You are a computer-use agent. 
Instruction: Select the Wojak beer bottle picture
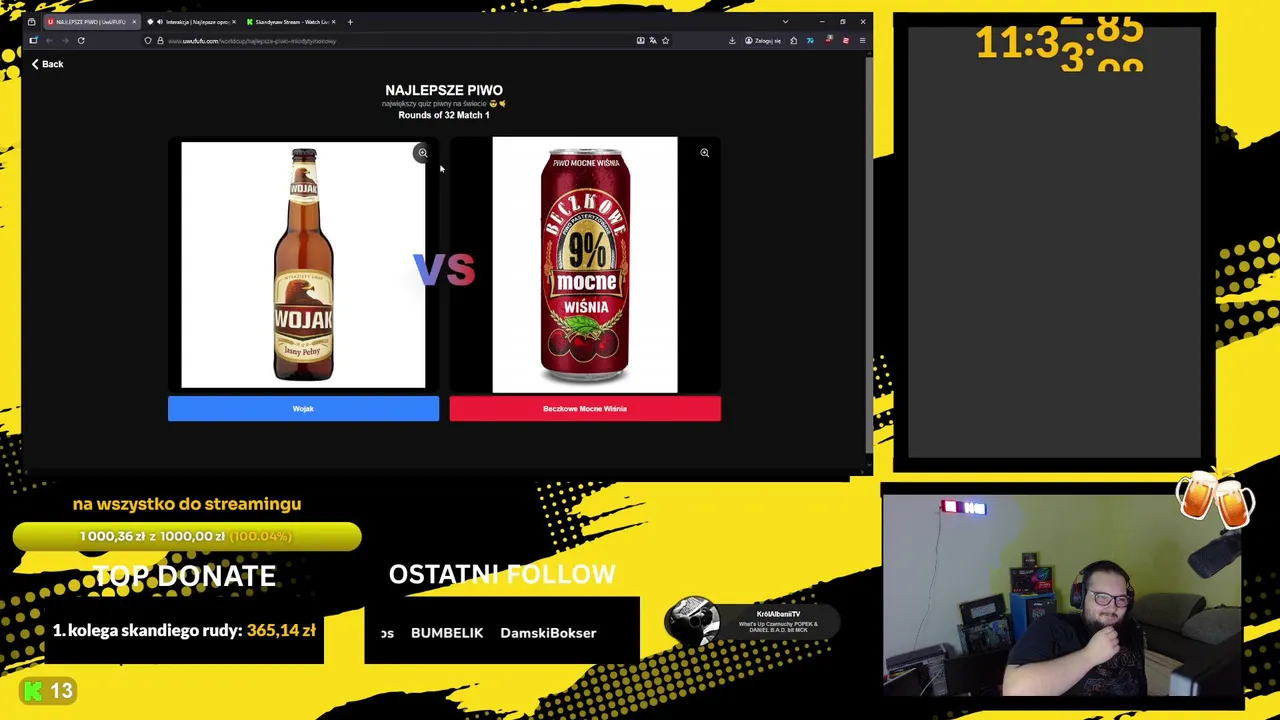[x=303, y=265]
